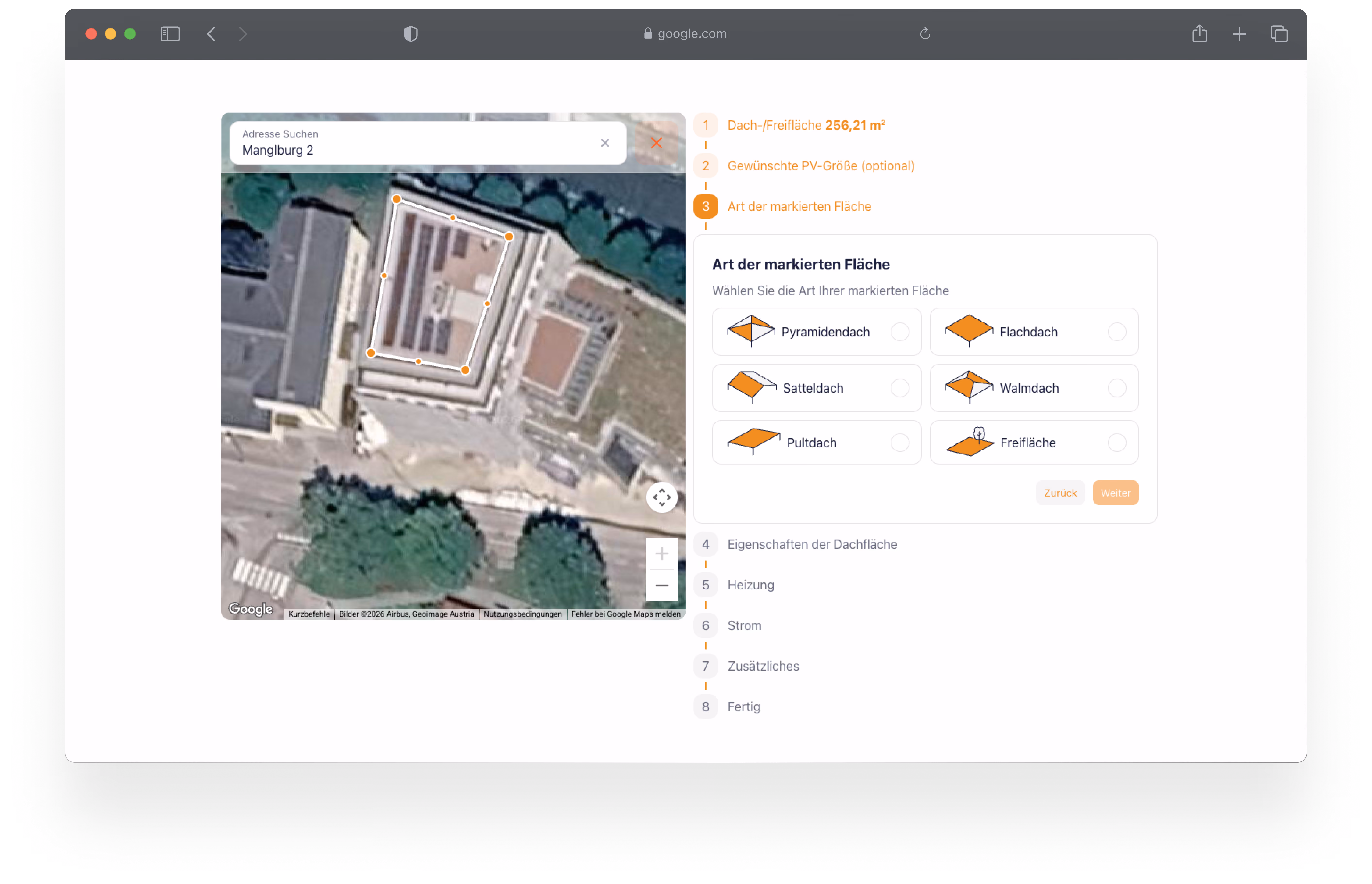Select the Flachdach radio button
The height and width of the screenshot is (884, 1372).
[1117, 332]
